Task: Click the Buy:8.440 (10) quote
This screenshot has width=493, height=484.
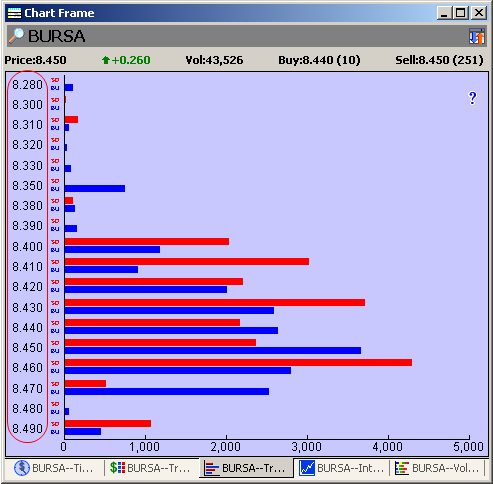Action: [319, 60]
